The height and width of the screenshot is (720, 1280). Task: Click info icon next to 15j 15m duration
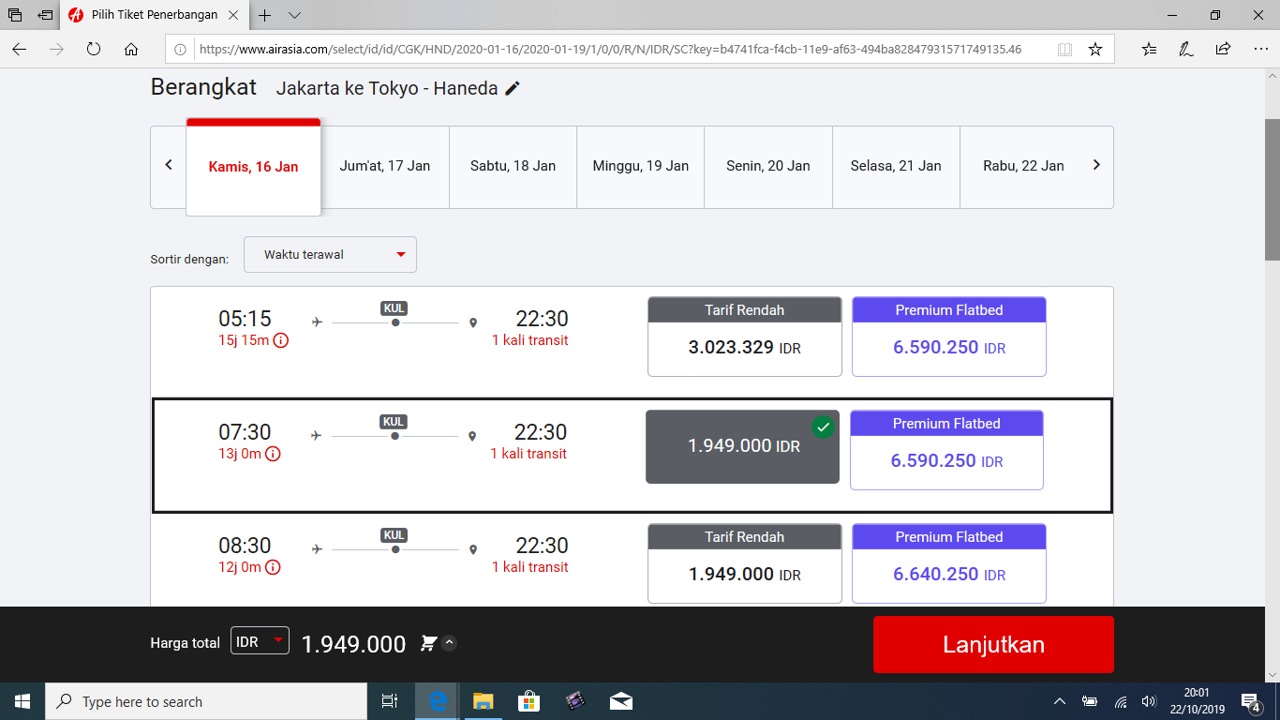coord(281,341)
